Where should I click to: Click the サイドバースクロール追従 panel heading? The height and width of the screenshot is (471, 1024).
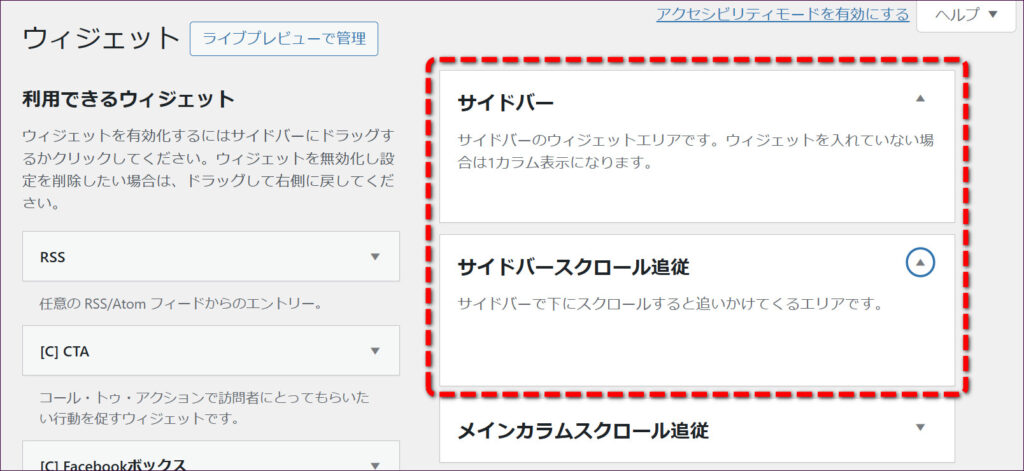573,267
